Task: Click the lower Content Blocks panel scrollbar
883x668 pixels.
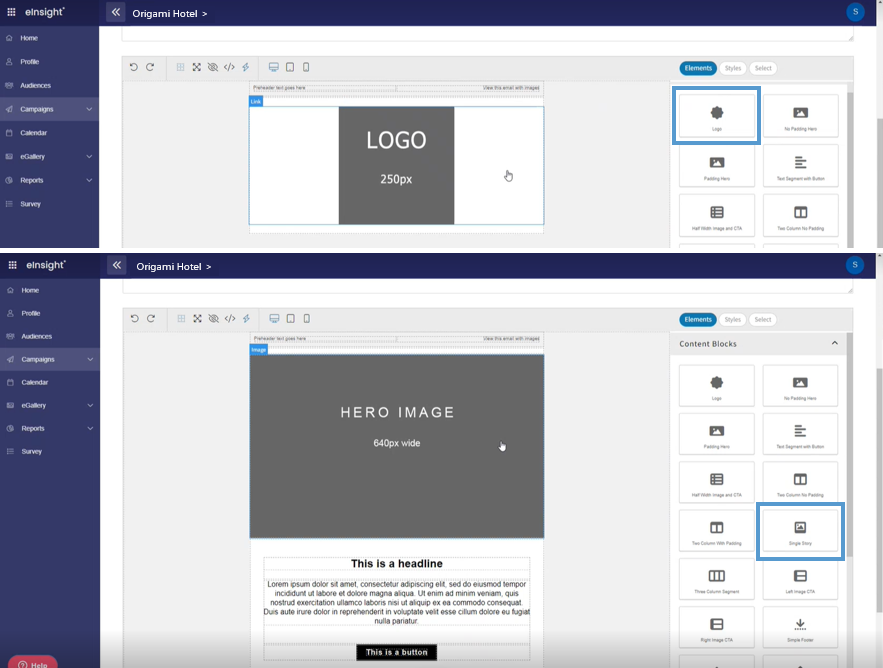Action: point(850,445)
